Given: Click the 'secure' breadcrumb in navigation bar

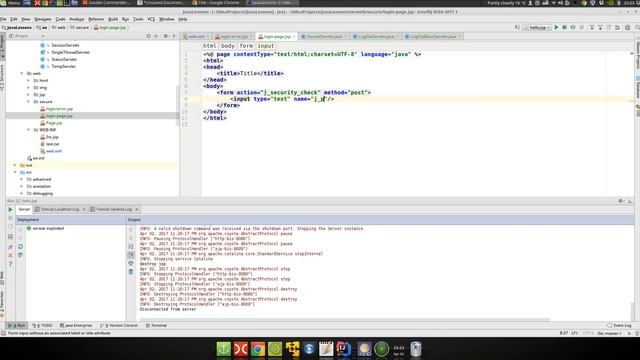Looking at the screenshot, I should coord(80,27).
